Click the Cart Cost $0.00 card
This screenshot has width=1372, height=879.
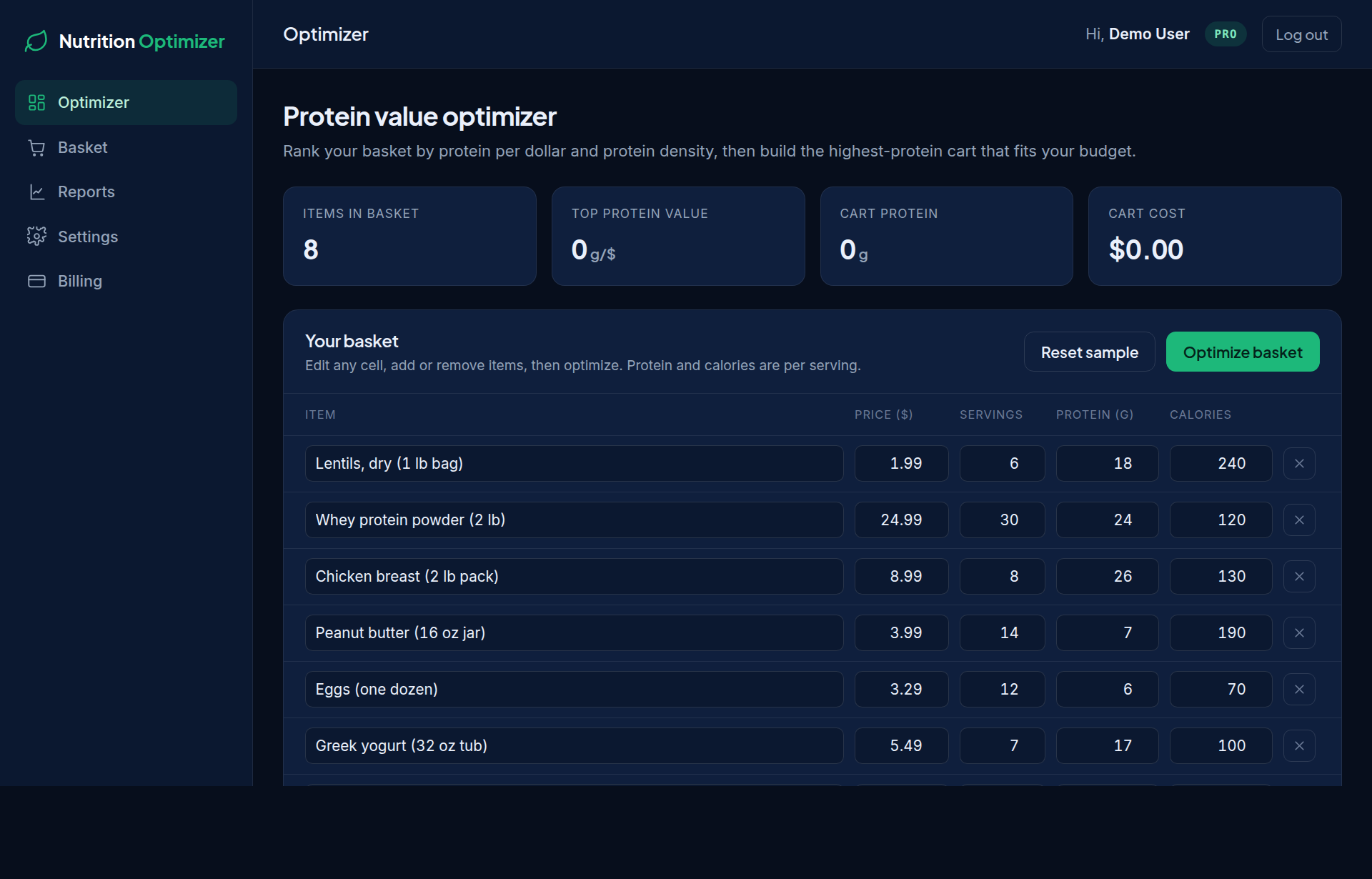1215,237
